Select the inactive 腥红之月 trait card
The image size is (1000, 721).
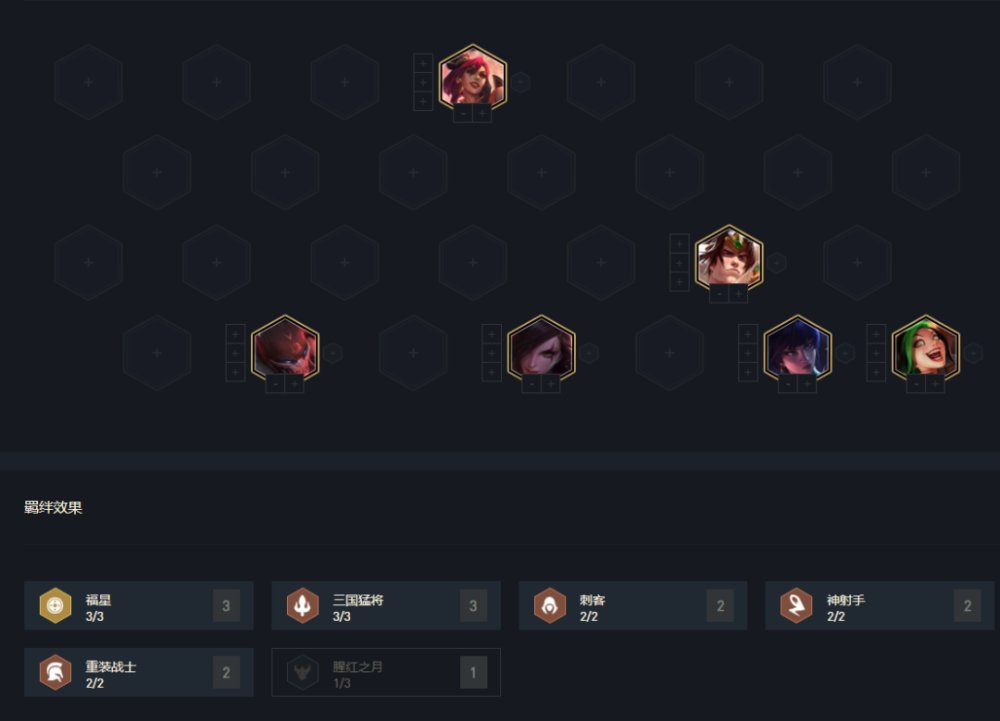pyautogui.click(x=386, y=673)
